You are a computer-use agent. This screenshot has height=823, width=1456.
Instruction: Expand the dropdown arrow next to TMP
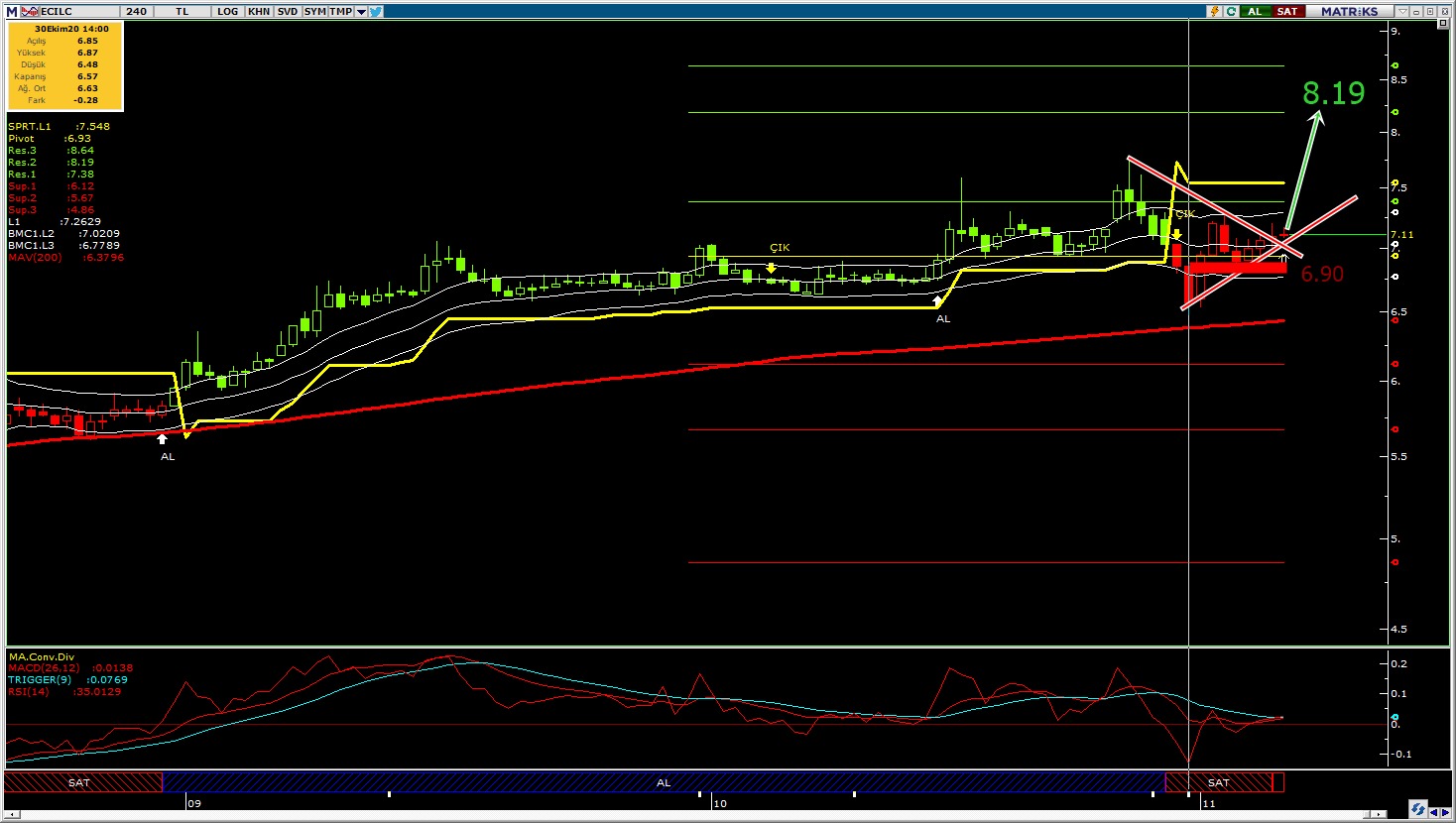coord(360,11)
